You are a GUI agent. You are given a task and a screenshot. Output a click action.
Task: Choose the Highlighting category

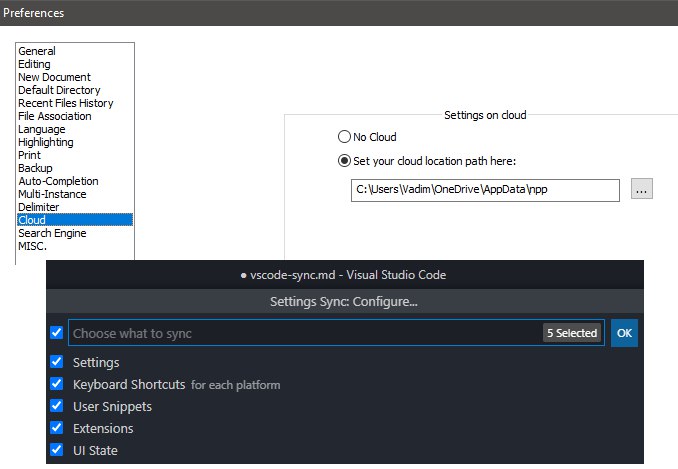pyautogui.click(x=46, y=142)
